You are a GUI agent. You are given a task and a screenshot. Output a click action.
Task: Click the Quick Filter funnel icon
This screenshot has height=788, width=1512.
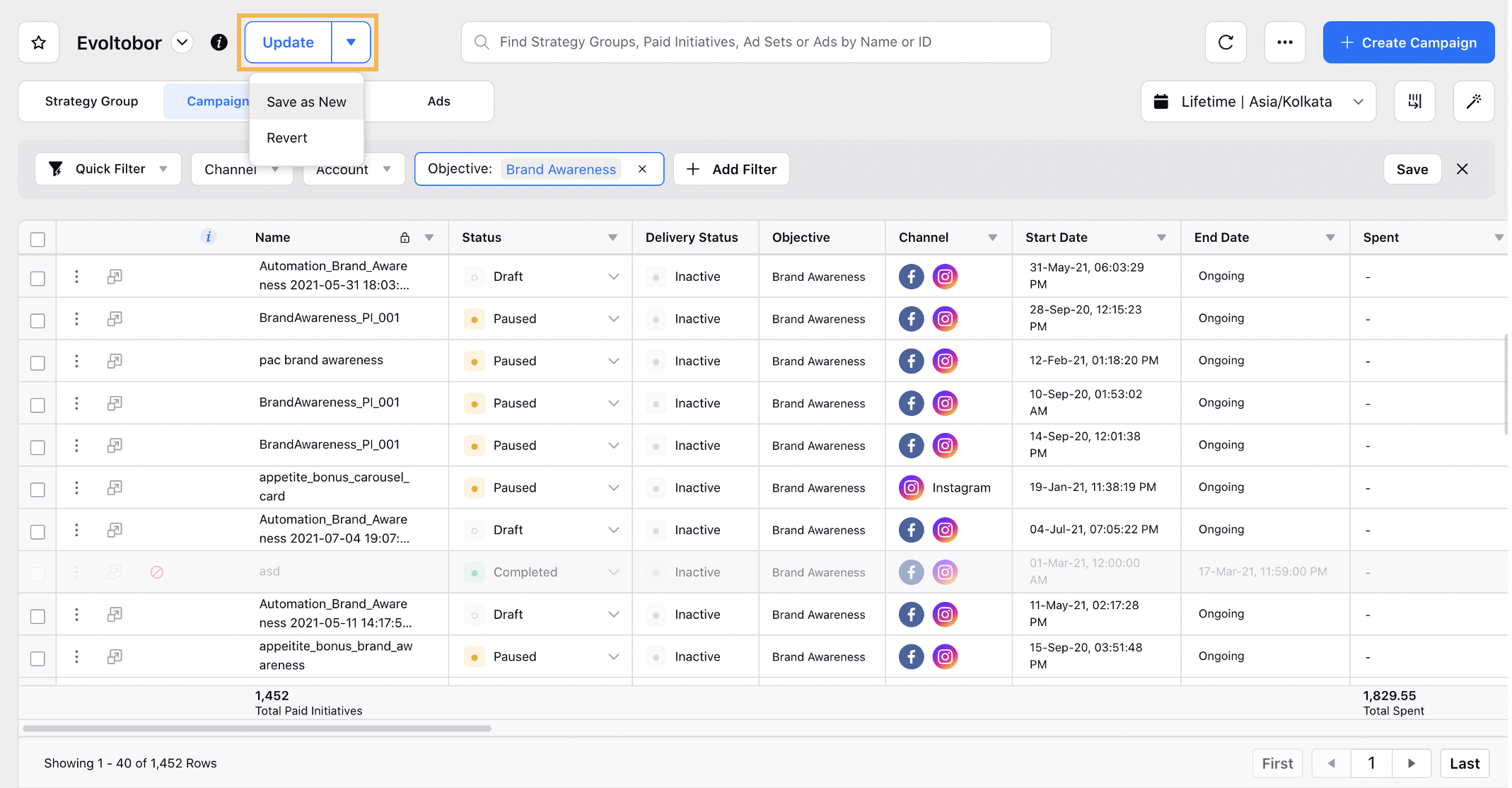[57, 169]
